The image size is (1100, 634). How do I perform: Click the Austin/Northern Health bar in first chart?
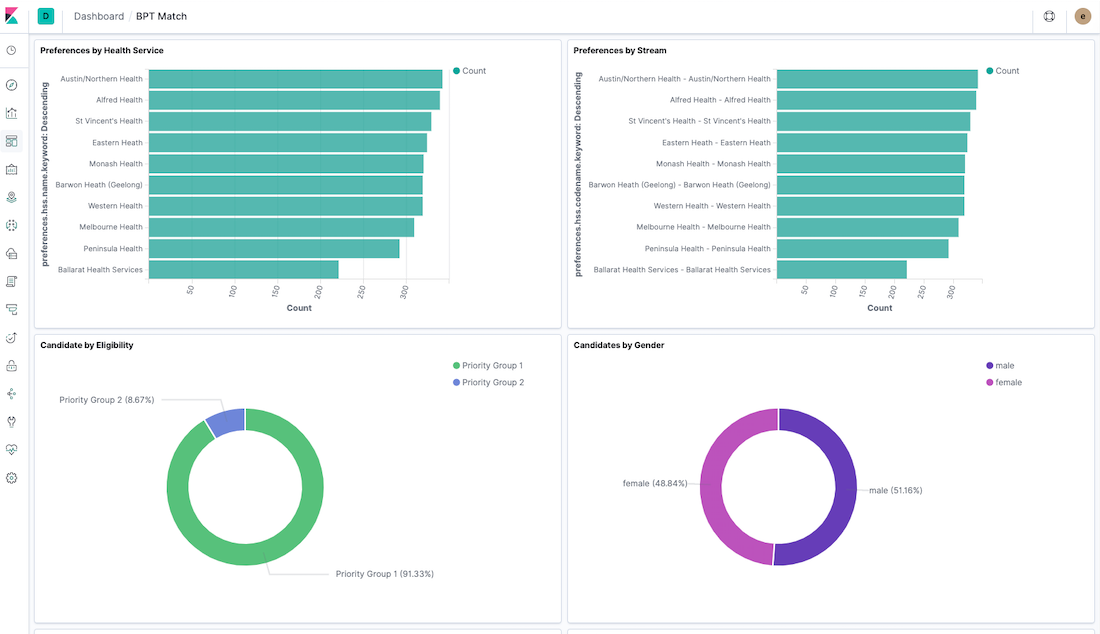click(295, 79)
